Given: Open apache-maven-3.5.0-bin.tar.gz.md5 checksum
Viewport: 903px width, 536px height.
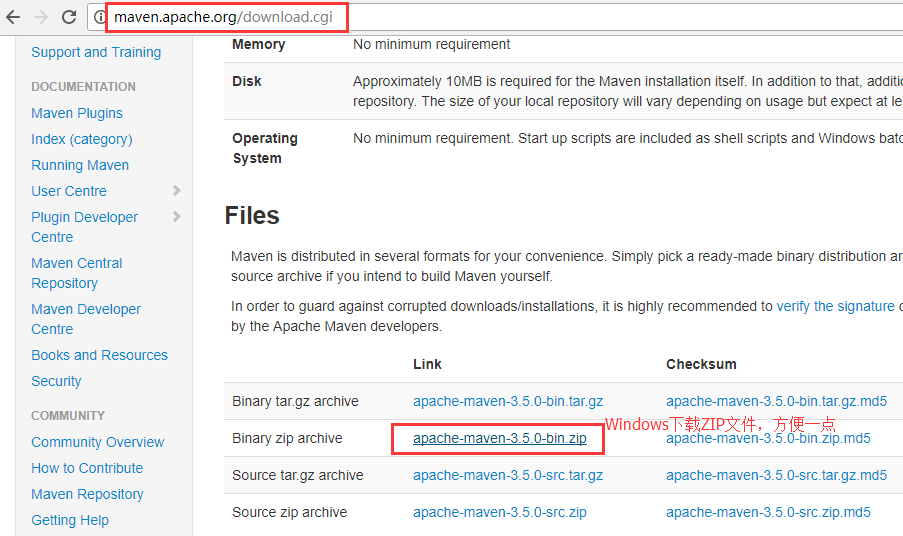Looking at the screenshot, I should [776, 401].
